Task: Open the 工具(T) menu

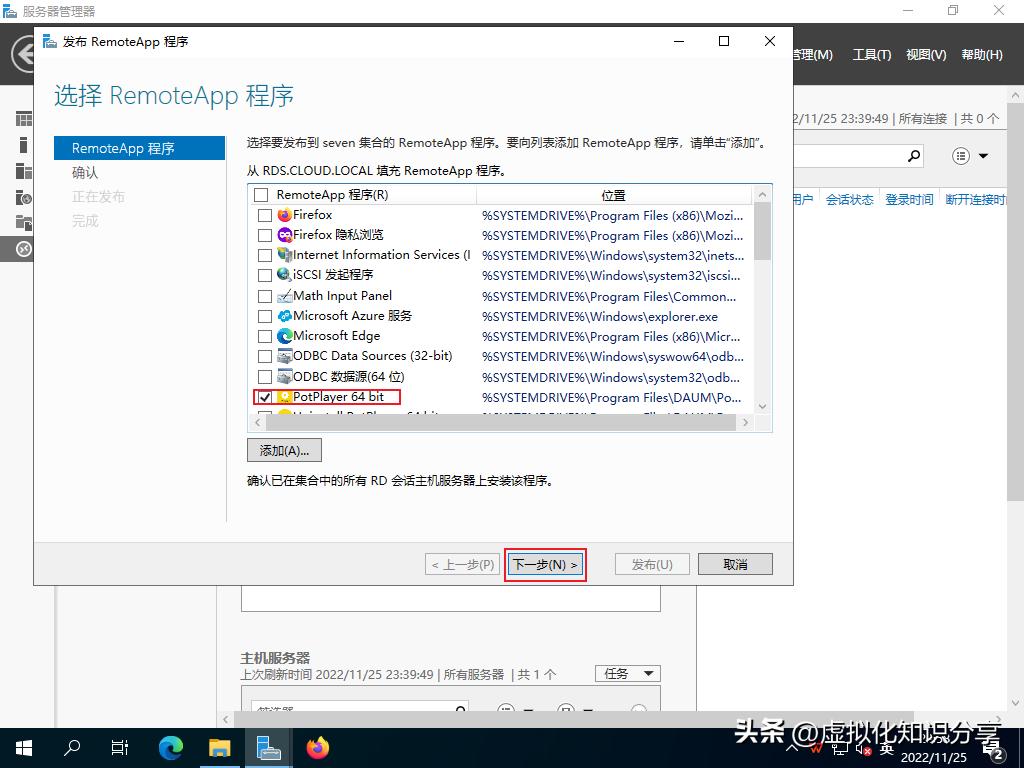Action: [871, 55]
